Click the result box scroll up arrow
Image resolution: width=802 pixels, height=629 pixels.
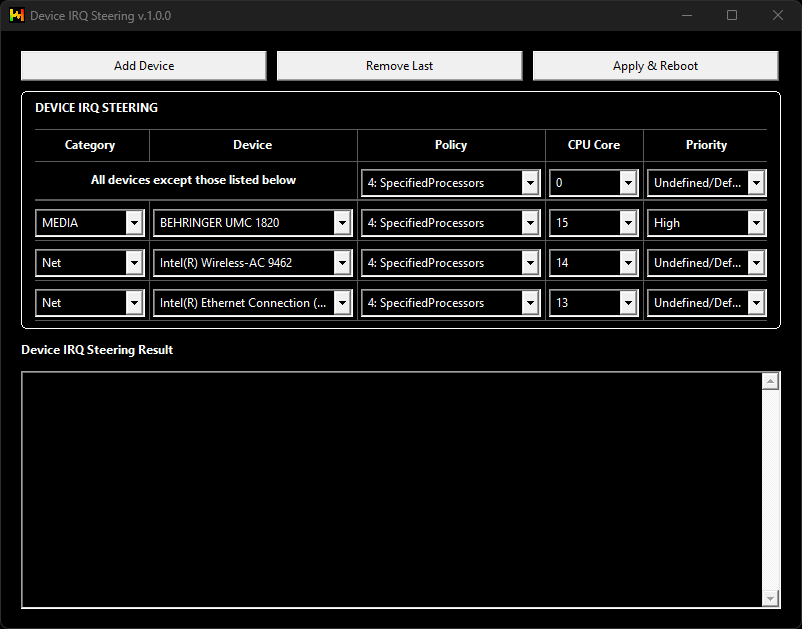(x=770, y=381)
